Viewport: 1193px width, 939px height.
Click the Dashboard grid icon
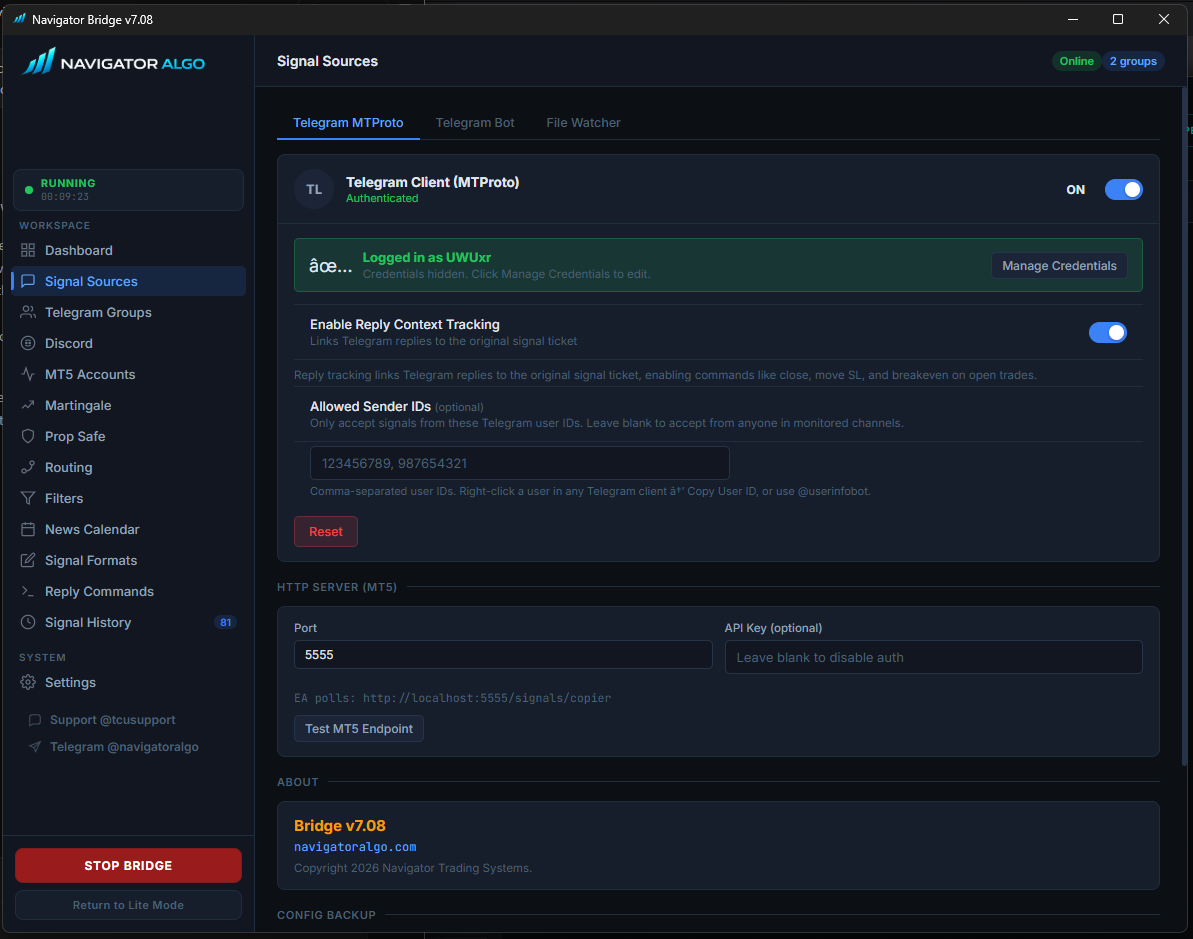28,250
